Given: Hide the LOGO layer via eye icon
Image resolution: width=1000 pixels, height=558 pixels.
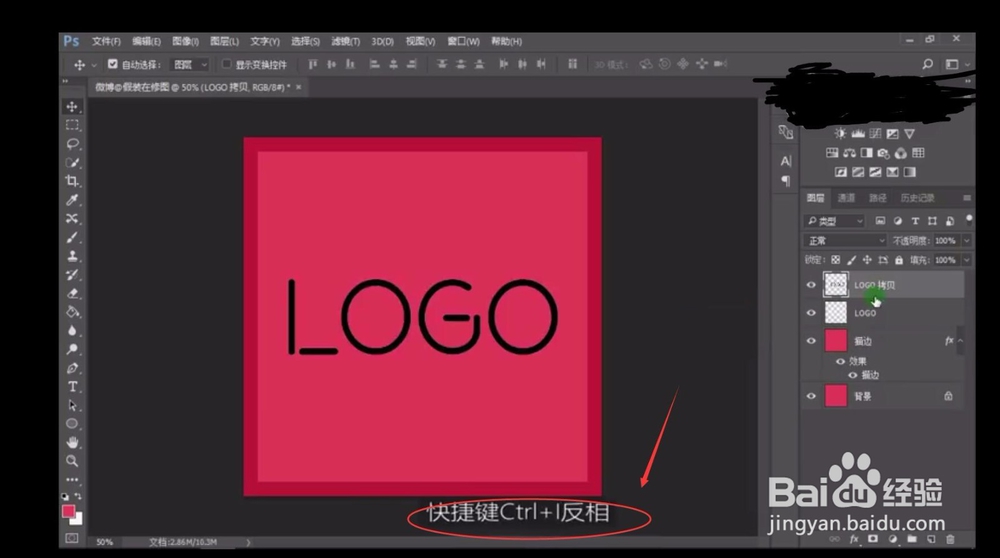Looking at the screenshot, I should coord(811,313).
